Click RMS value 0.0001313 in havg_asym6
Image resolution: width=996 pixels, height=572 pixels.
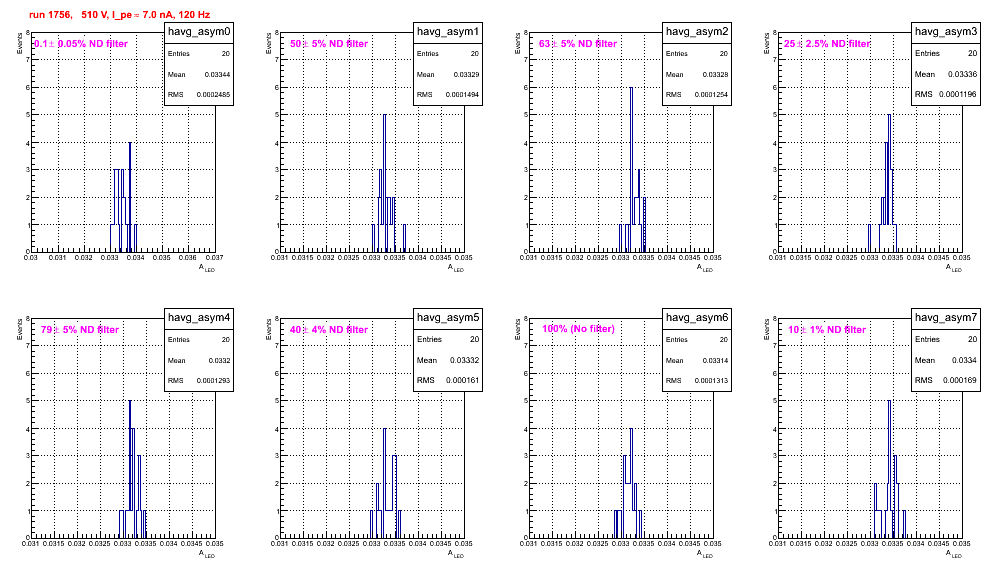click(x=711, y=381)
